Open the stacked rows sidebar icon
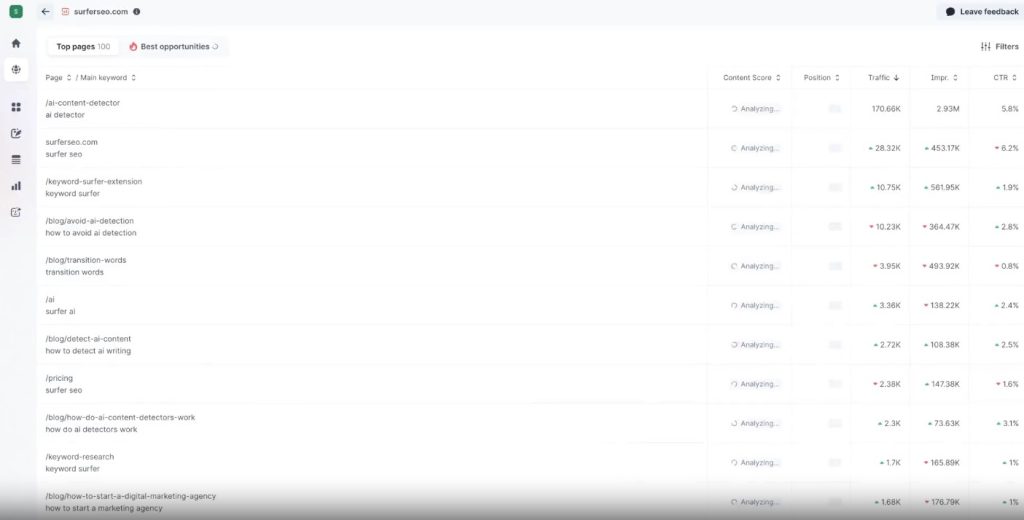 click(16, 159)
